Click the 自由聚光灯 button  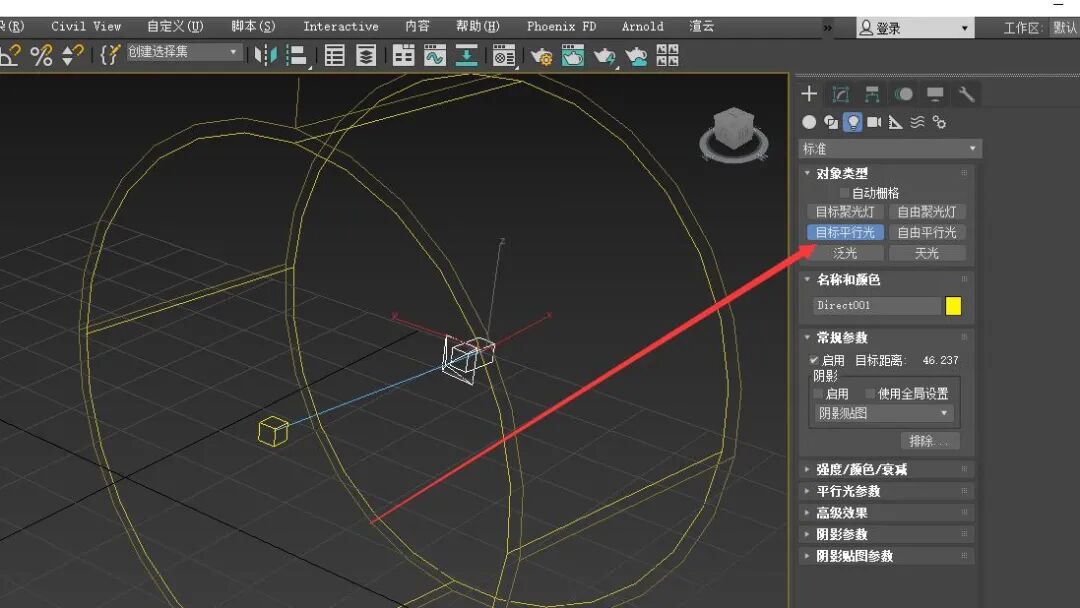[927, 212]
